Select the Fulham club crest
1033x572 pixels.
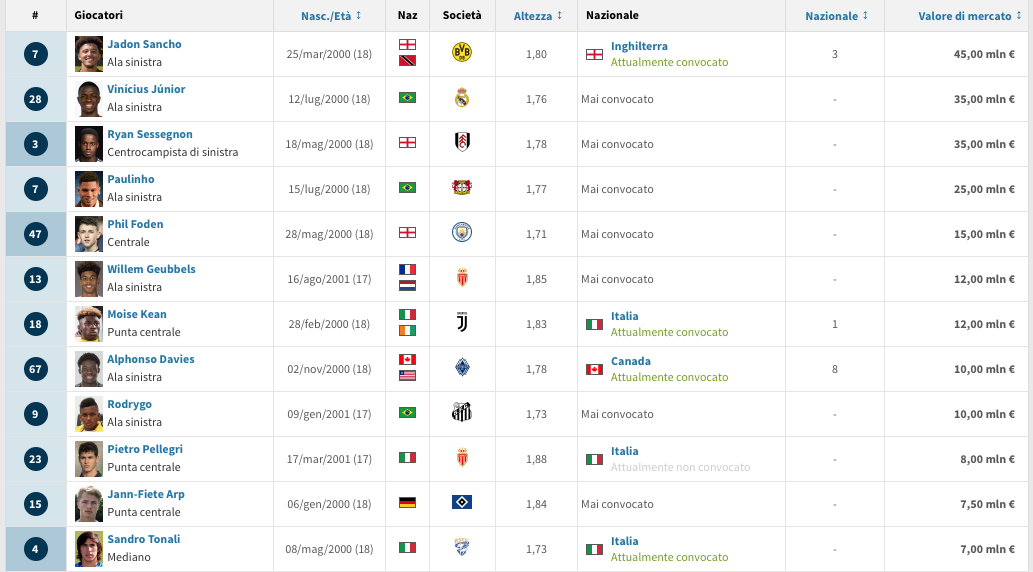click(x=462, y=142)
